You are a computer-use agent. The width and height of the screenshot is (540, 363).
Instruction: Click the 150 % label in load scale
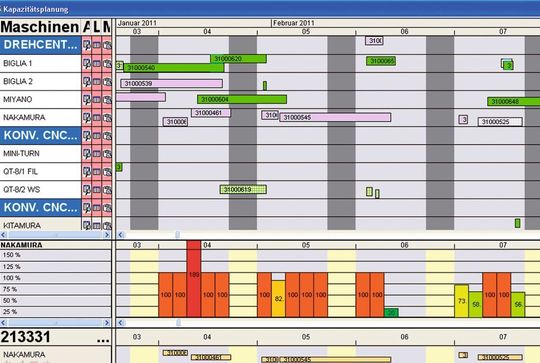tap(11, 255)
